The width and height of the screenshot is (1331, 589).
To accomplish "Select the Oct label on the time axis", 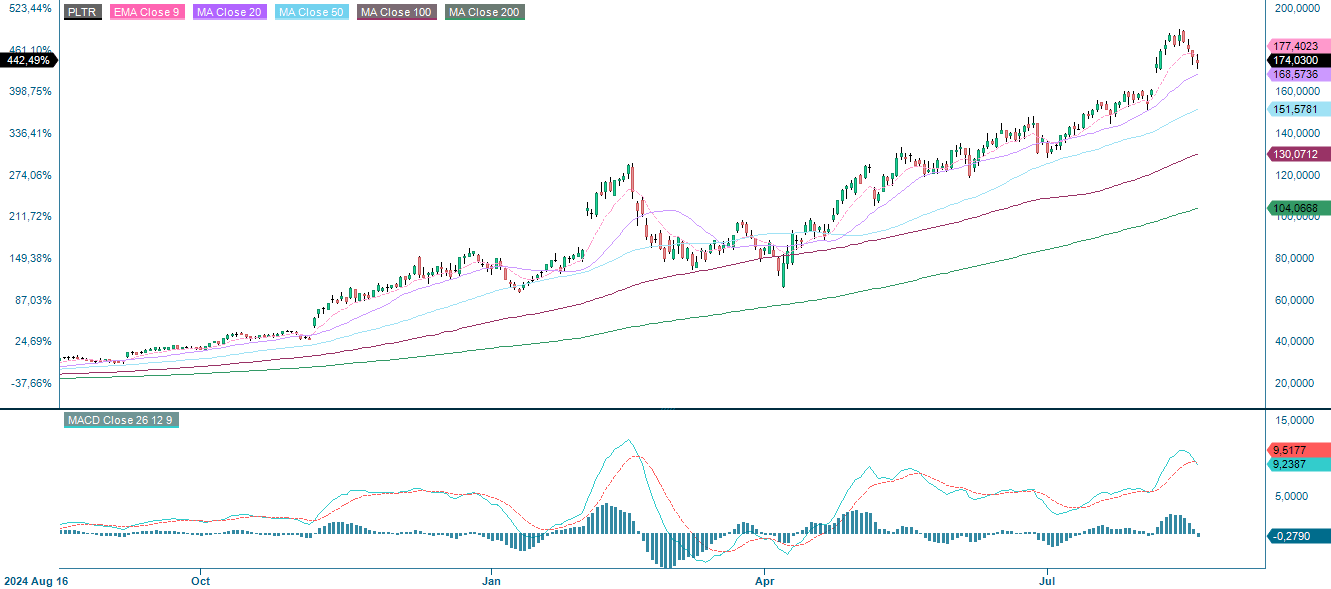I will point(199,580).
